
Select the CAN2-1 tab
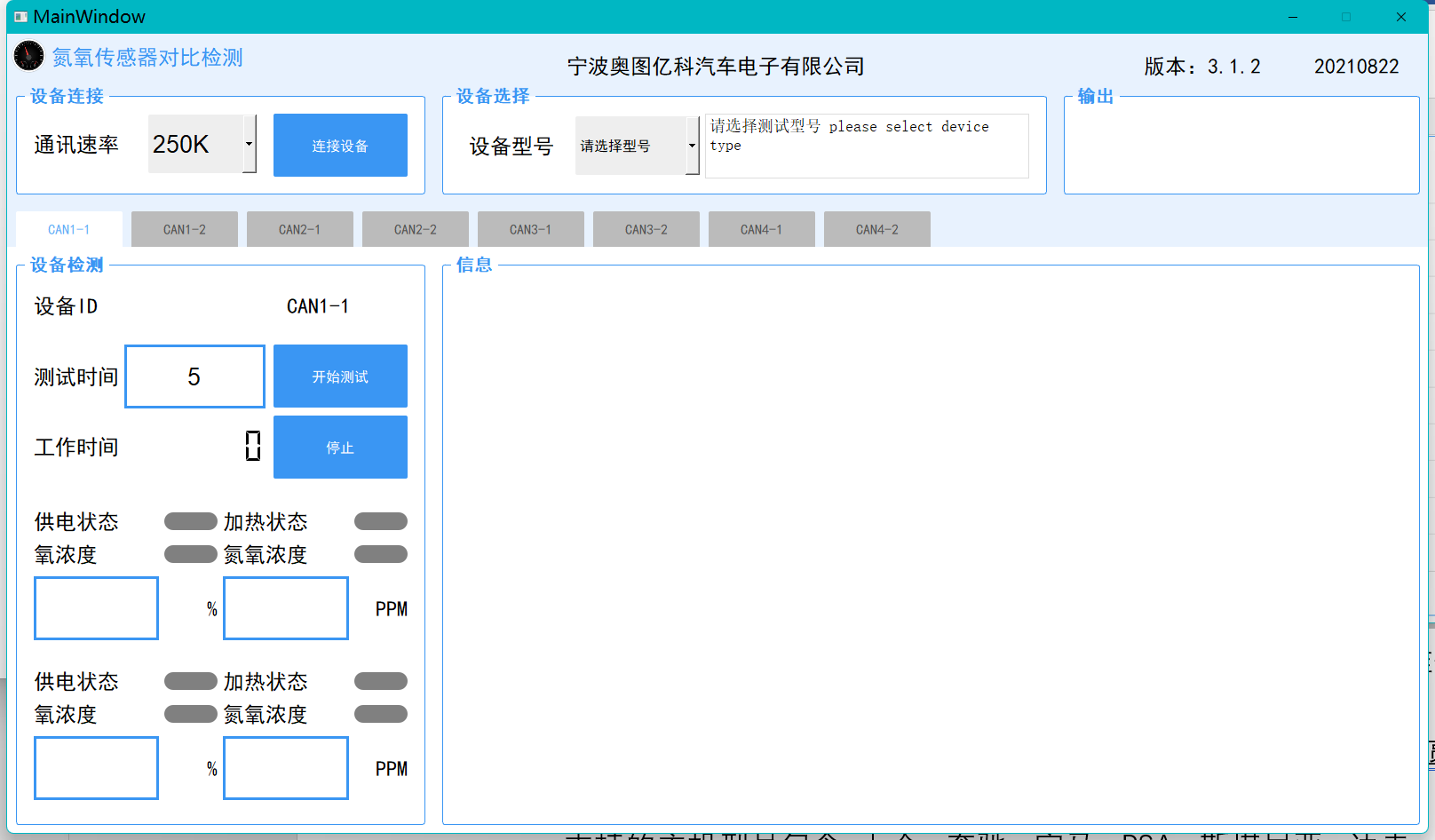tap(300, 229)
